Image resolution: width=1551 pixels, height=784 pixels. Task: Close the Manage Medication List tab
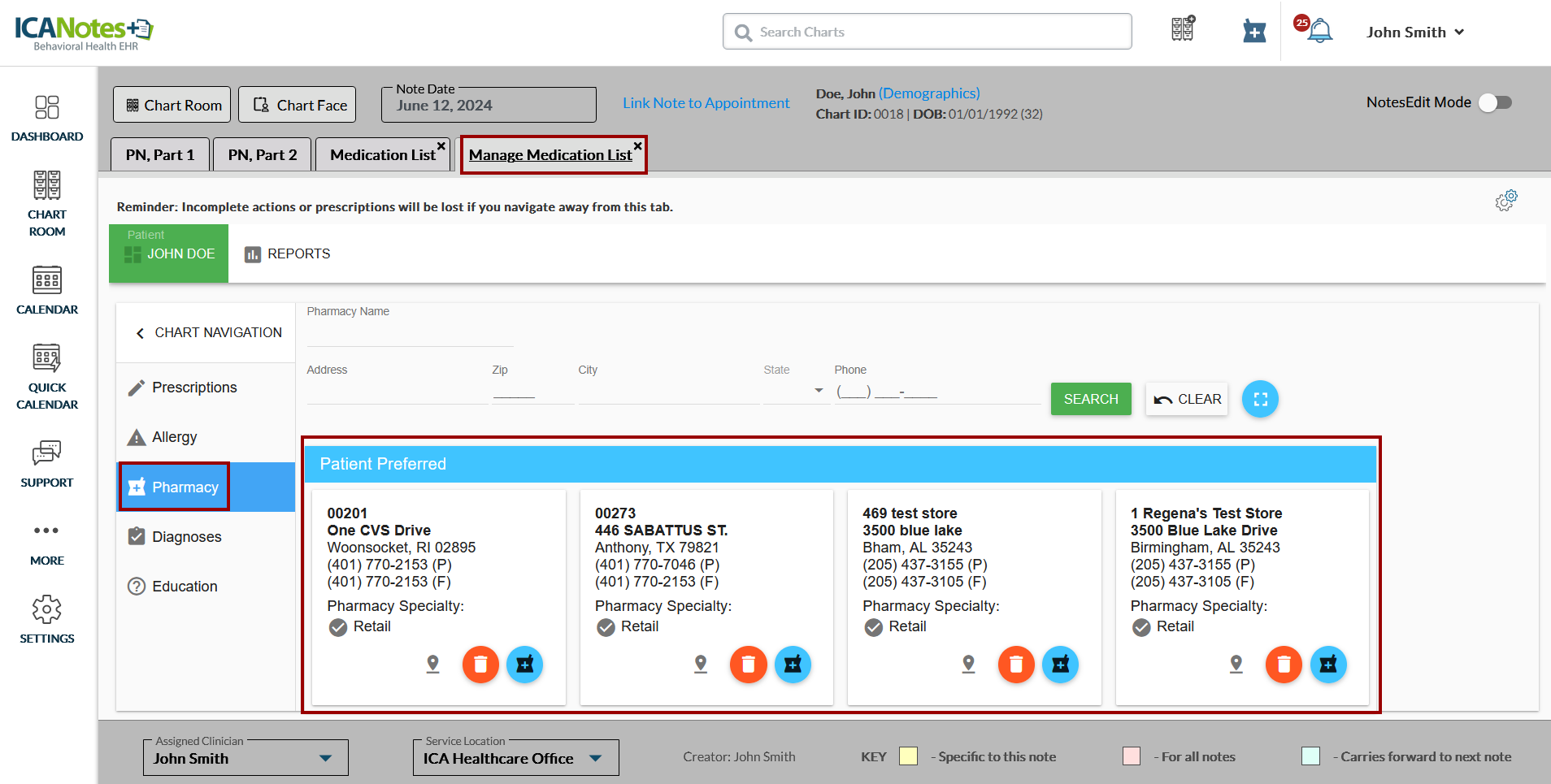638,146
